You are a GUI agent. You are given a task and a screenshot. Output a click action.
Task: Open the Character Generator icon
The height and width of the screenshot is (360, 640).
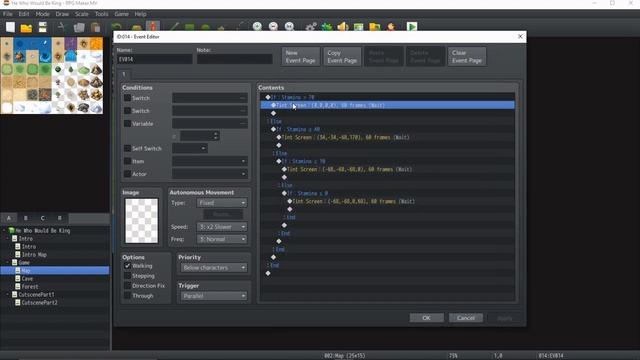391,27
